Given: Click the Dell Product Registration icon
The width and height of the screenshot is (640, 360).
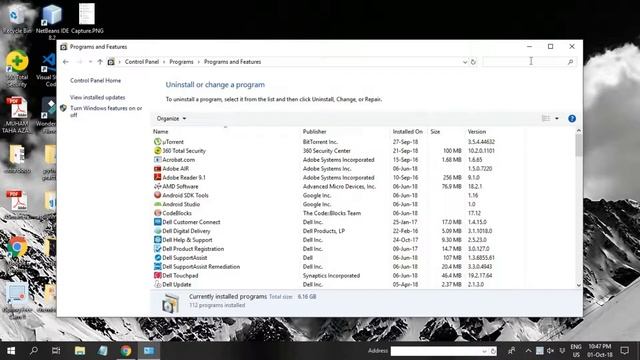Looking at the screenshot, I should pyautogui.click(x=158, y=249).
